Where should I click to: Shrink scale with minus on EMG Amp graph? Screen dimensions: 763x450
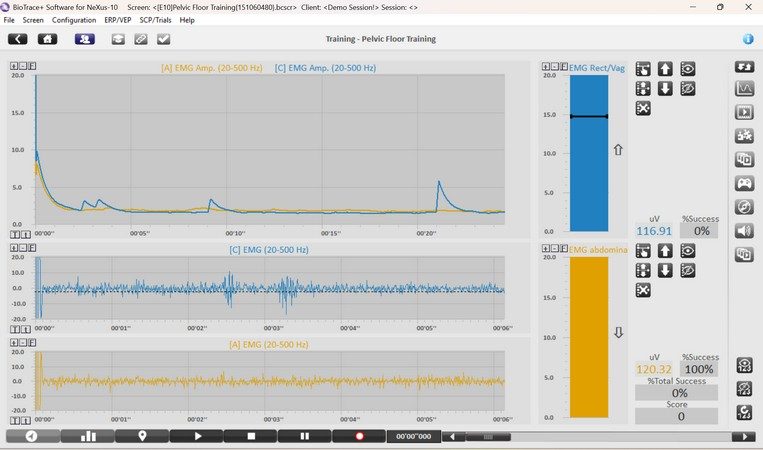[x=23, y=66]
